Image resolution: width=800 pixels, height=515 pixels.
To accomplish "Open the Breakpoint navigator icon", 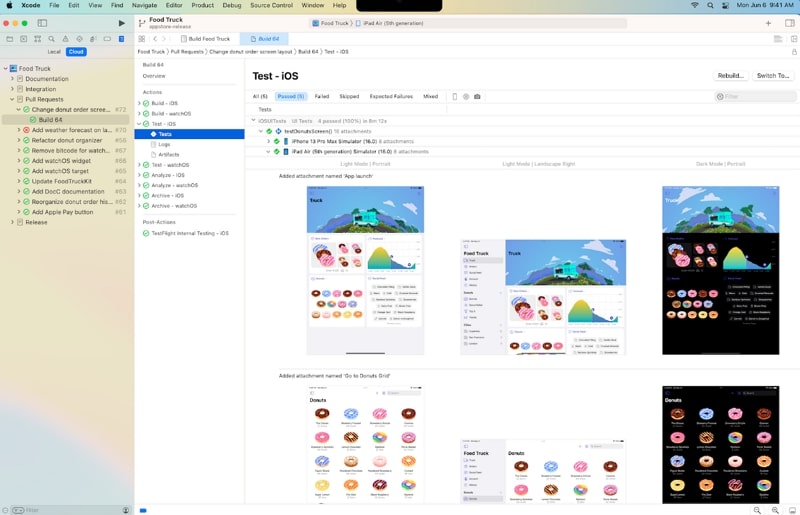I will pos(107,39).
